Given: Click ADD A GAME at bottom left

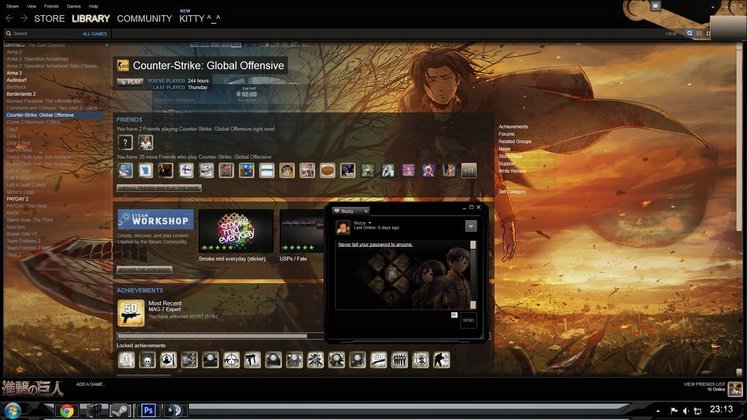Looking at the screenshot, I should point(90,384).
